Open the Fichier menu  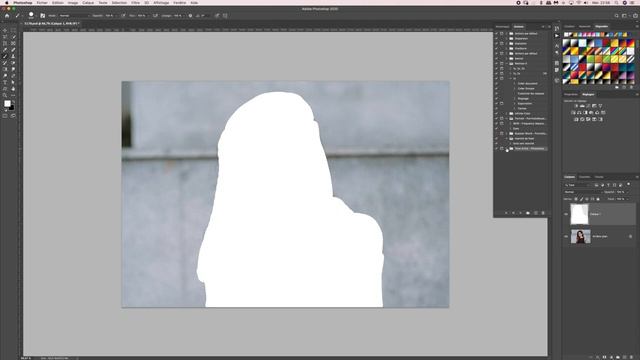click(x=42, y=3)
